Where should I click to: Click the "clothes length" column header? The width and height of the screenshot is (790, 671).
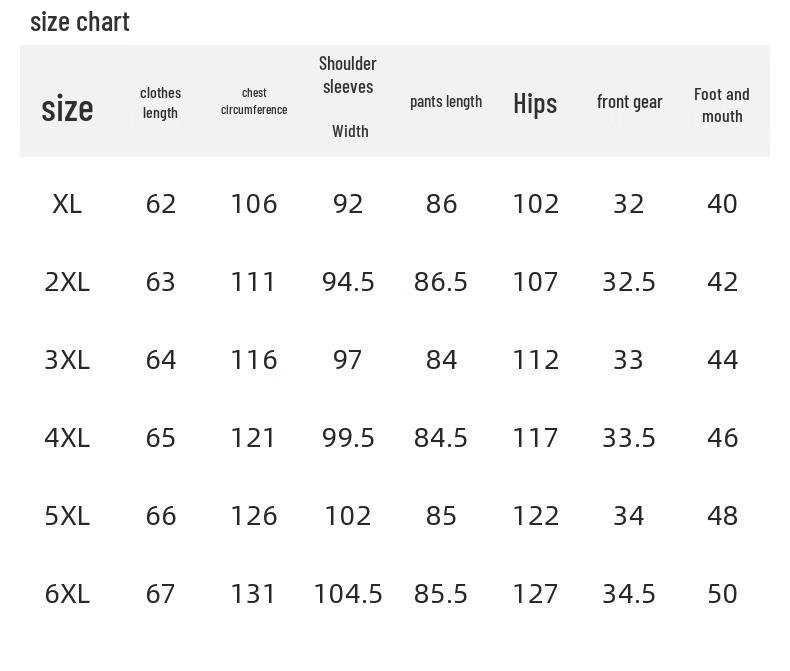pos(160,103)
